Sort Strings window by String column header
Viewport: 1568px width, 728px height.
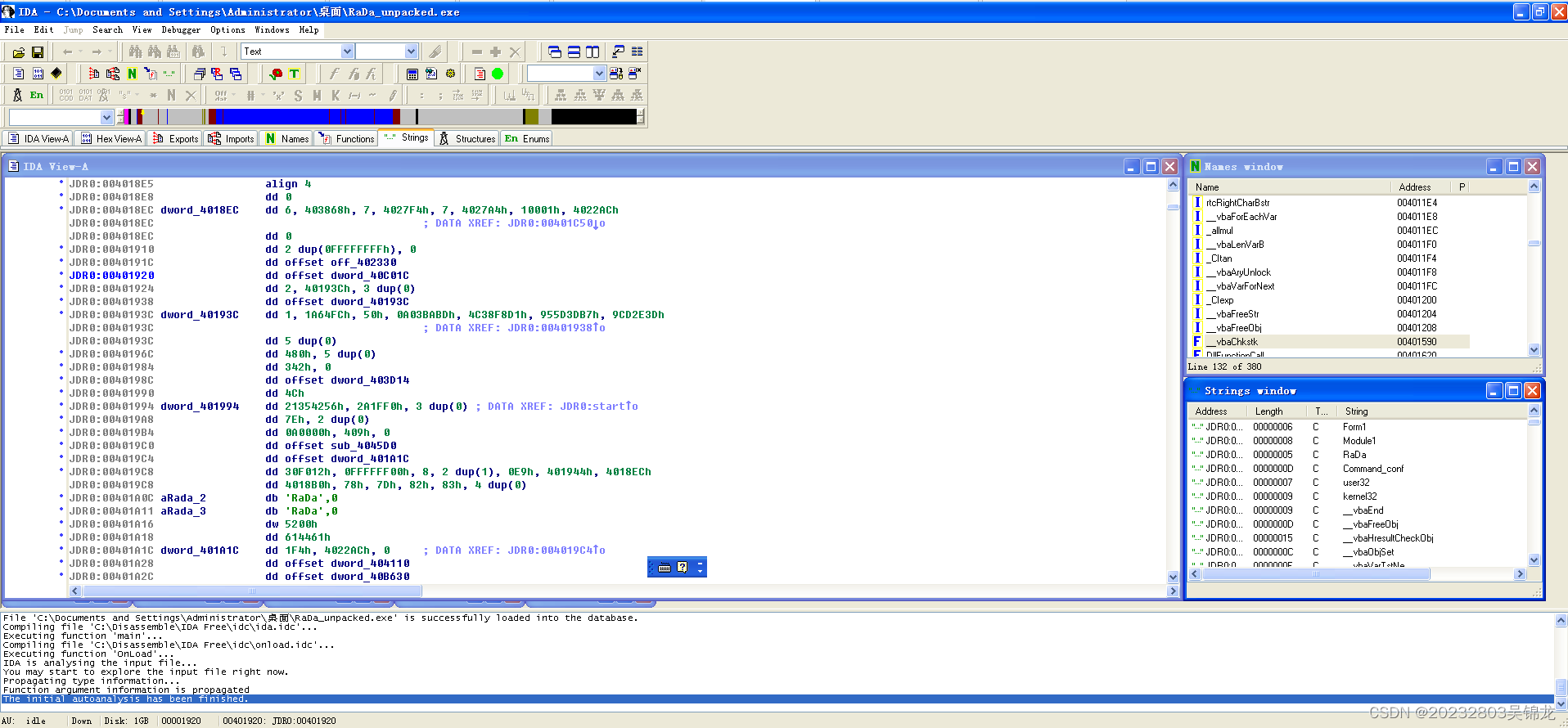pos(1432,411)
